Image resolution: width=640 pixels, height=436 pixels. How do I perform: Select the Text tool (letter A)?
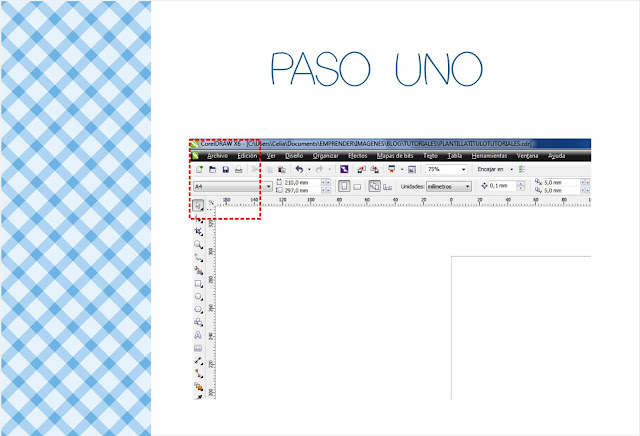pos(198,335)
